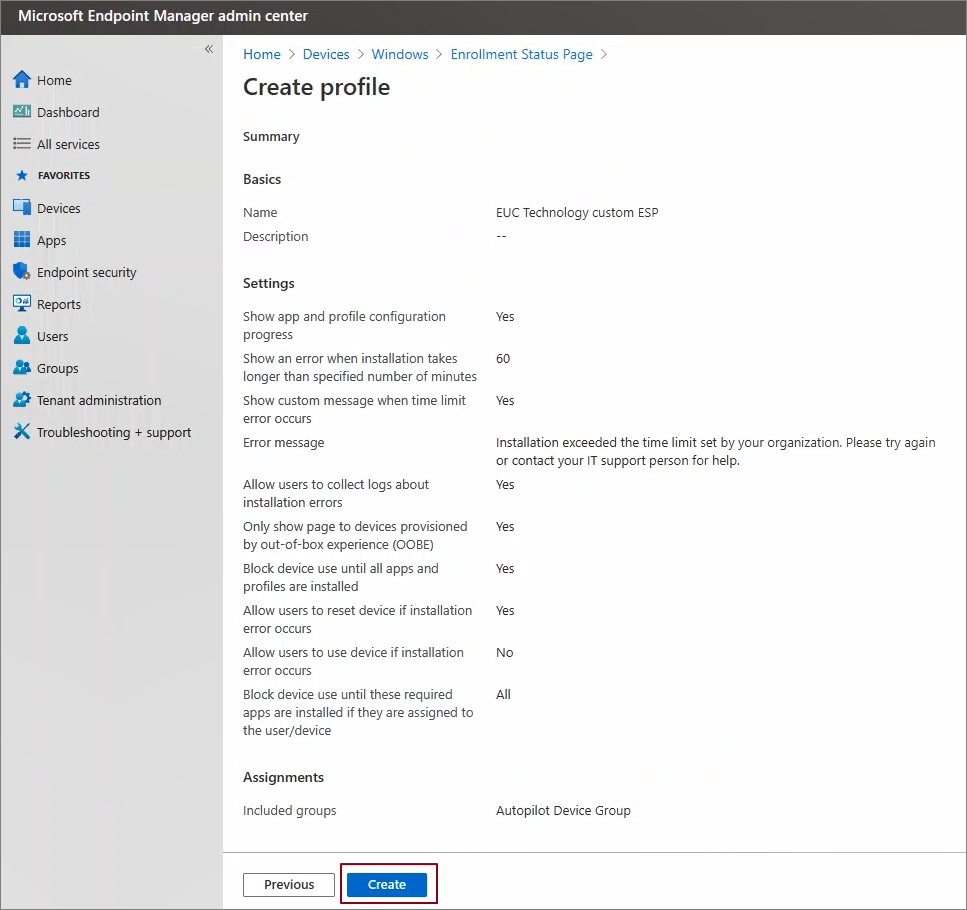Go to Apps in the sidebar
Screen dimensions: 967x910
pos(51,240)
